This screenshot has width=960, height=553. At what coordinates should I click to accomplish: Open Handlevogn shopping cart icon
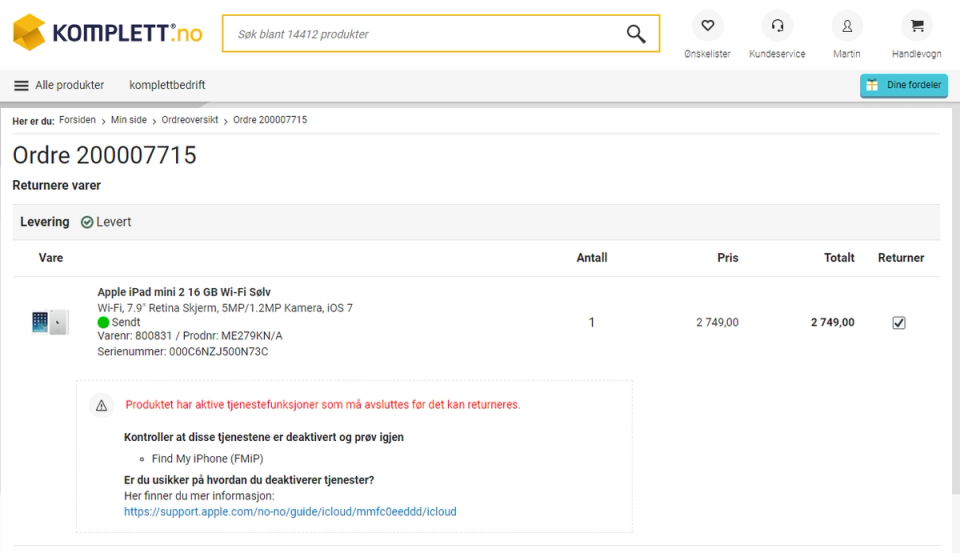pyautogui.click(x=917, y=26)
